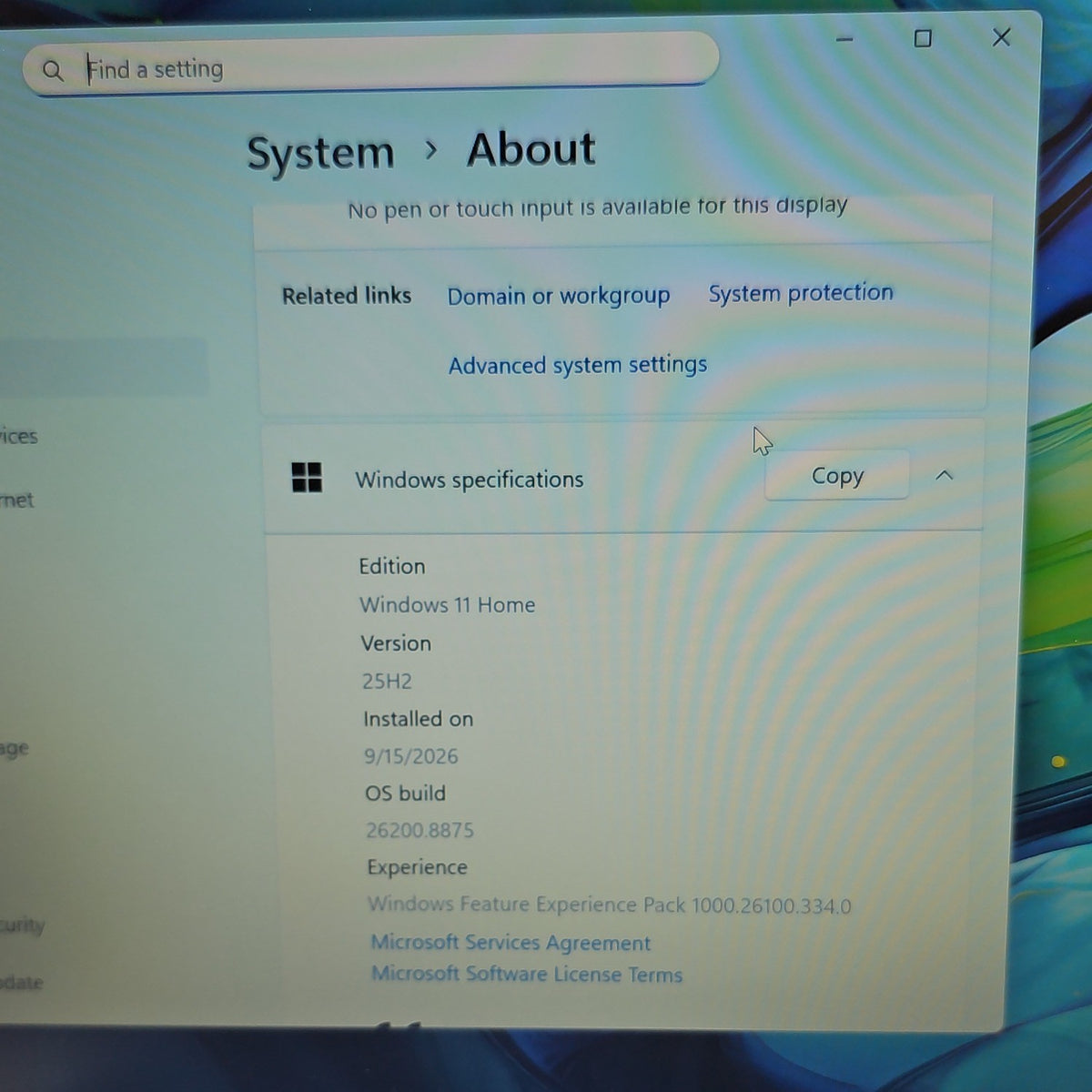Click the Windows specifications header title

pyautogui.click(x=470, y=480)
